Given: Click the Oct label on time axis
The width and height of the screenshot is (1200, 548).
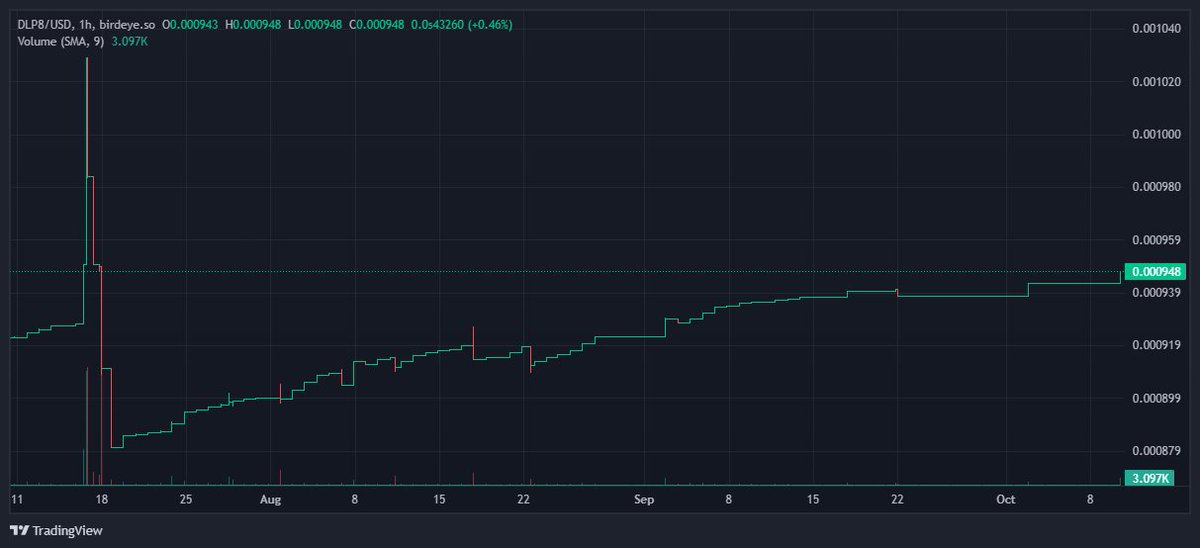Looking at the screenshot, I should pyautogui.click(x=1006, y=497).
